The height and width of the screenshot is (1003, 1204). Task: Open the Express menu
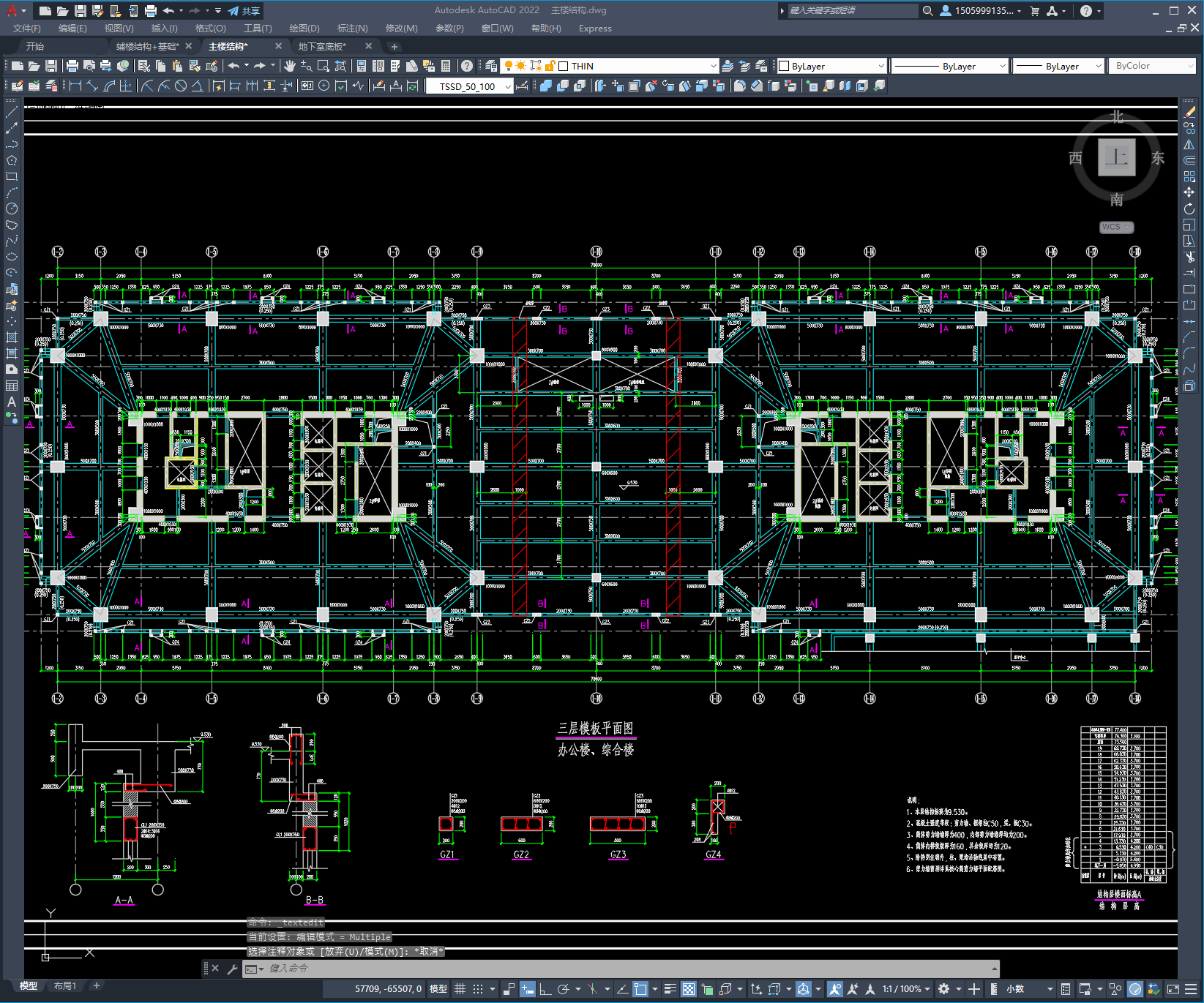[595, 29]
